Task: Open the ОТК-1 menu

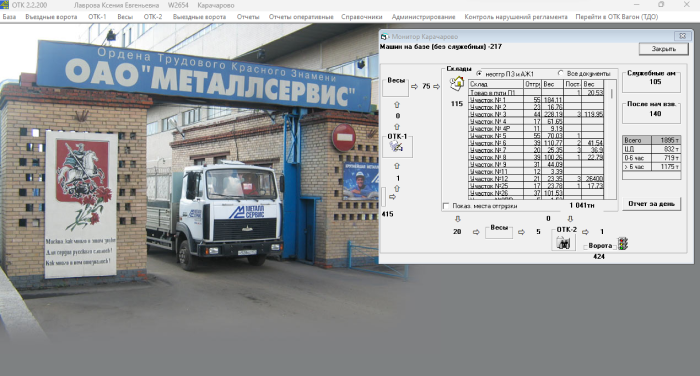Action: click(x=97, y=17)
